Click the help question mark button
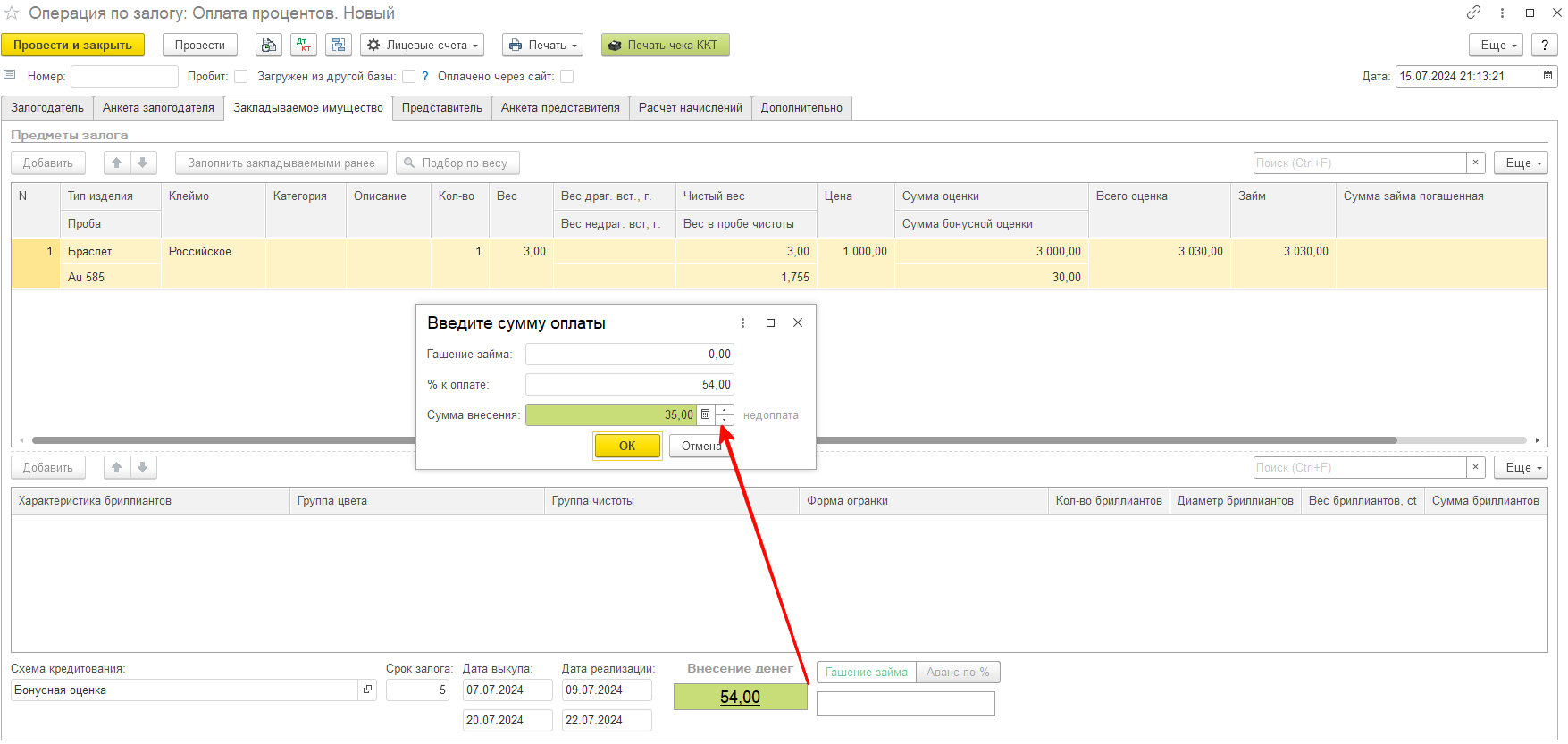 click(x=1544, y=45)
